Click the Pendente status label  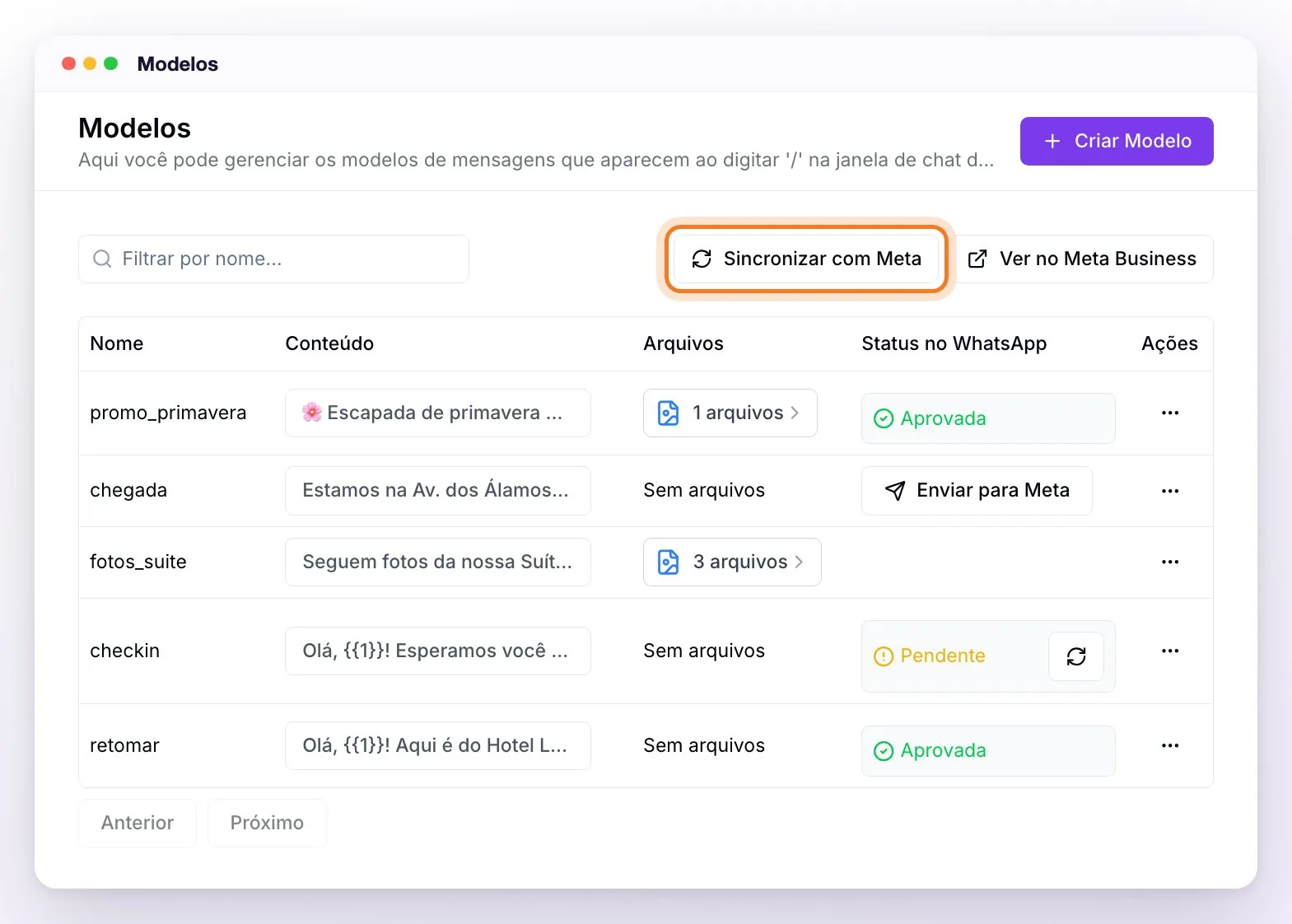click(x=943, y=656)
